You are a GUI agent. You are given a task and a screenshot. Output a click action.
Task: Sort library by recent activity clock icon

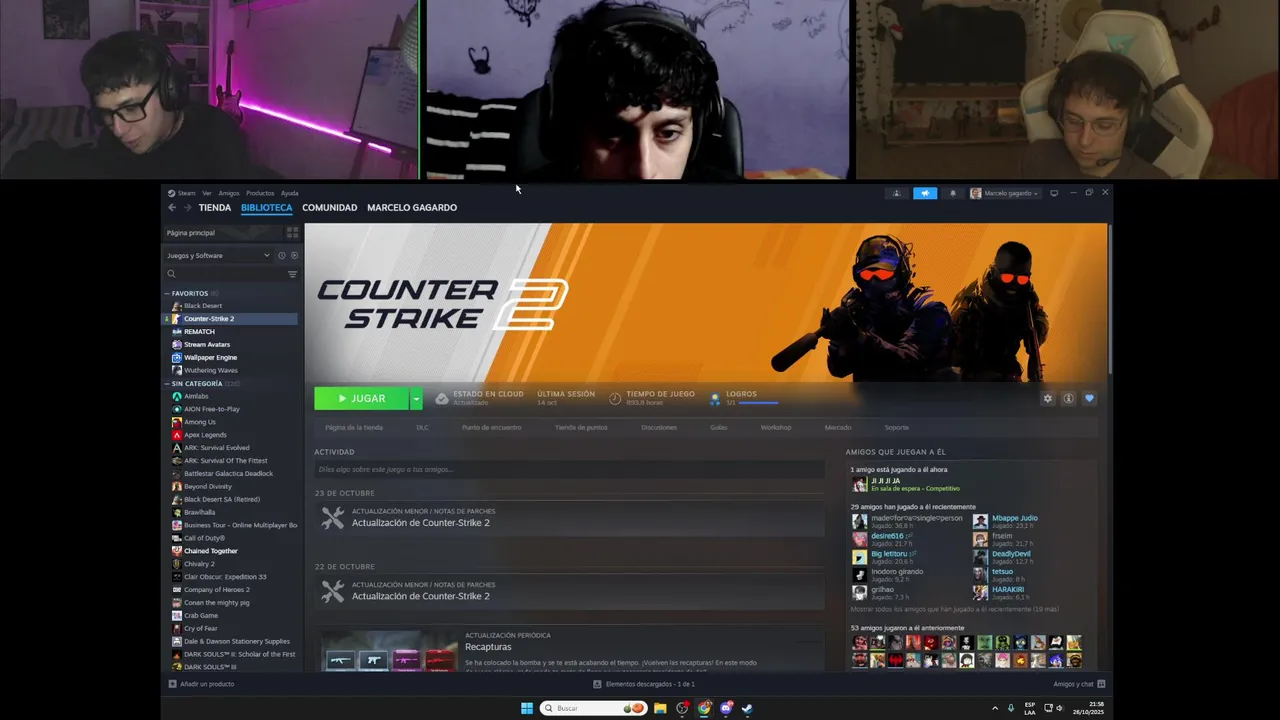coord(282,256)
